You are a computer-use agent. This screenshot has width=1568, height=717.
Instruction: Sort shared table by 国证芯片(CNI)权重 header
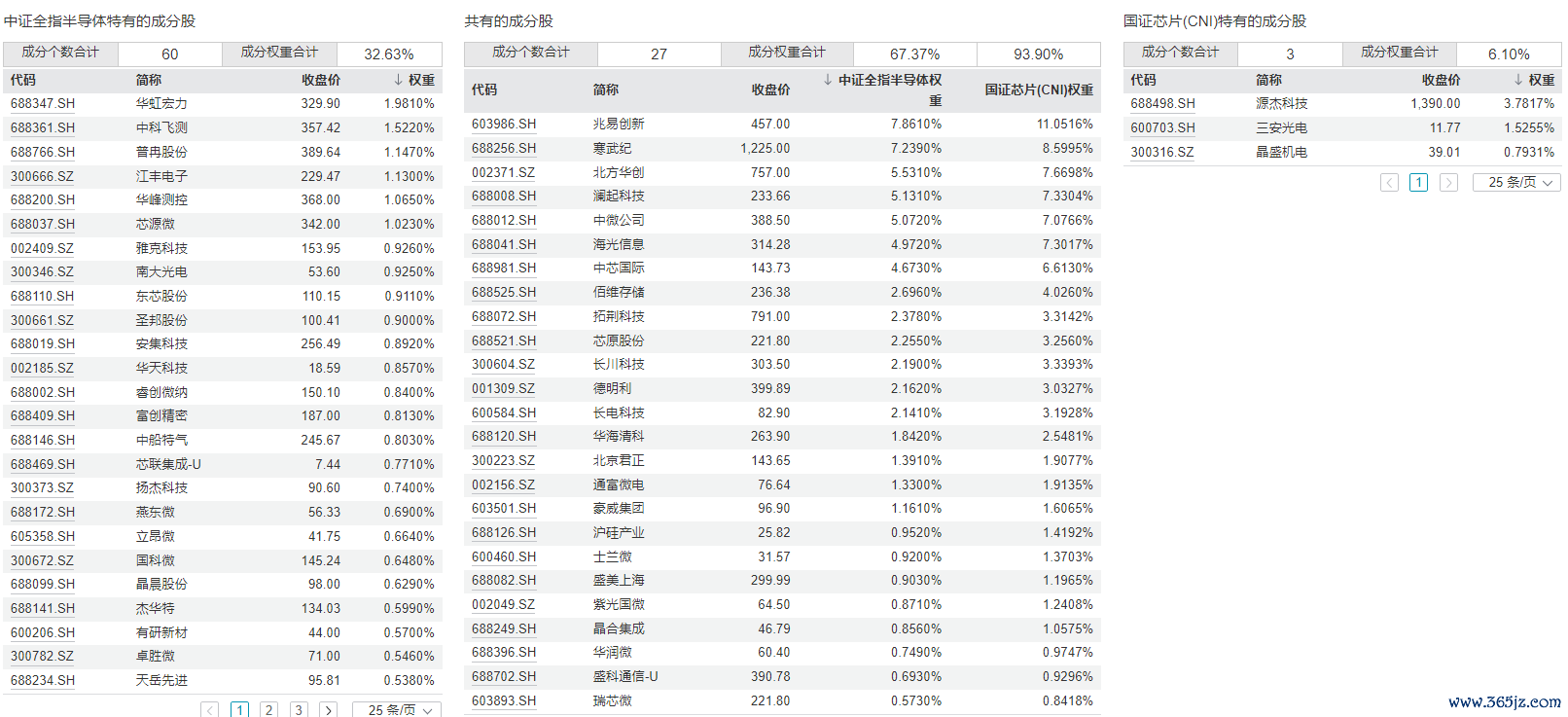[1039, 90]
